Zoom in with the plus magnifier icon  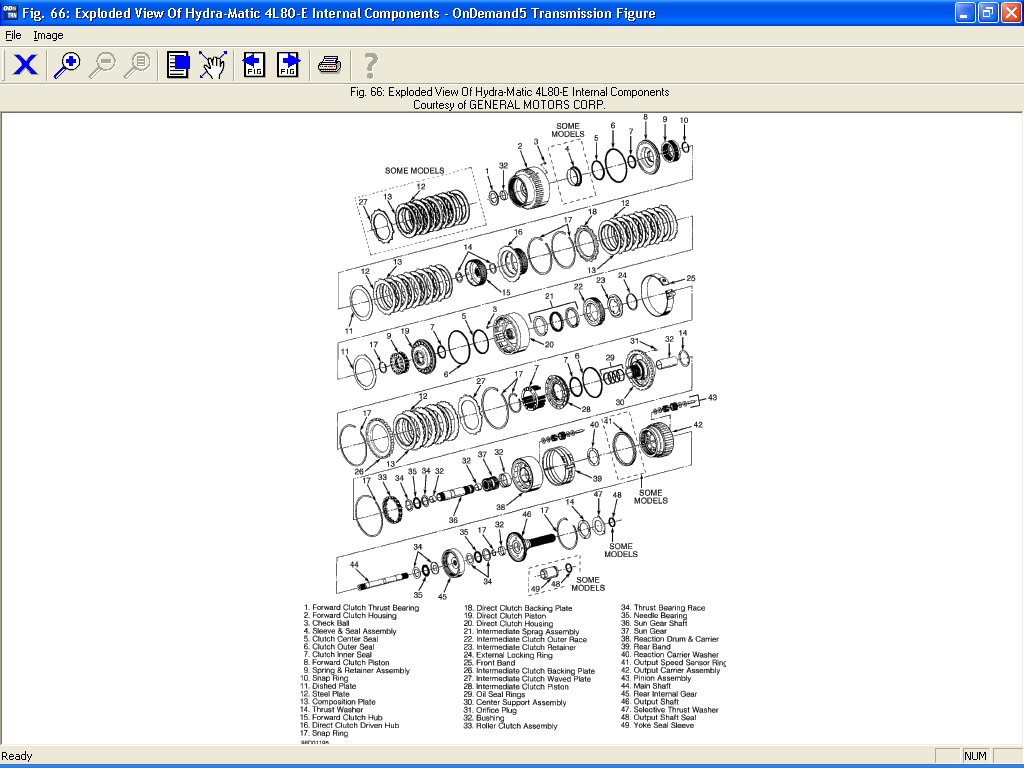coord(67,65)
